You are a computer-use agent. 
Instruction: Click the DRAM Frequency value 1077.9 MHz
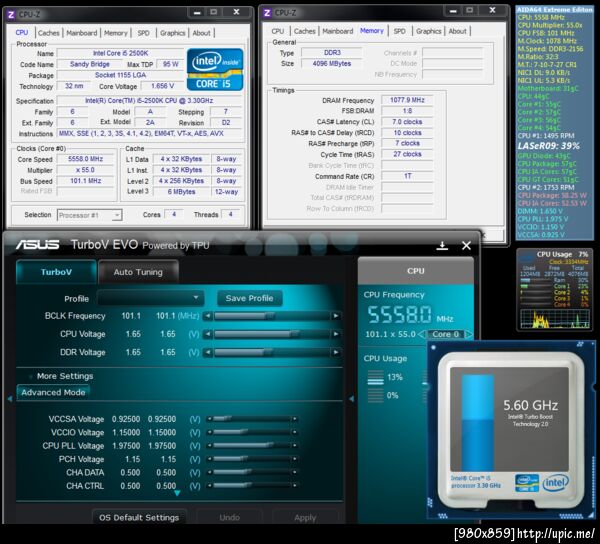(x=407, y=100)
